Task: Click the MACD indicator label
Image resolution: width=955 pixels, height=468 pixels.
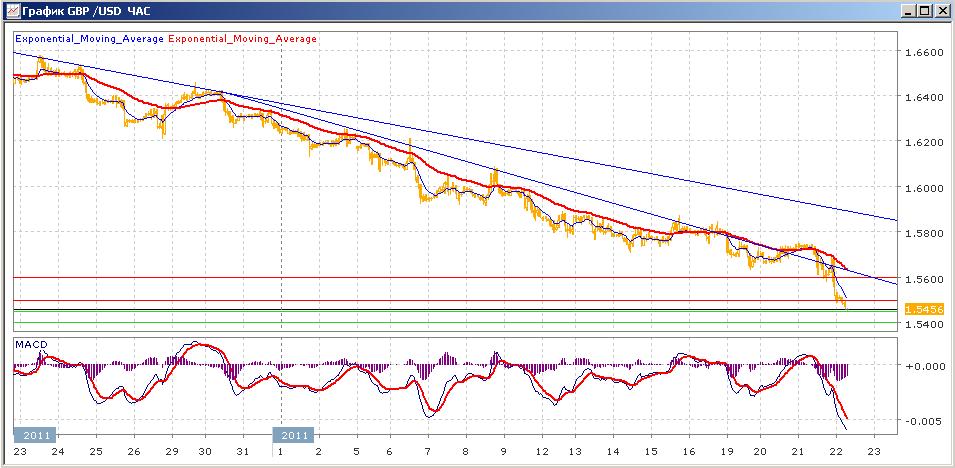Action: pyautogui.click(x=31, y=345)
